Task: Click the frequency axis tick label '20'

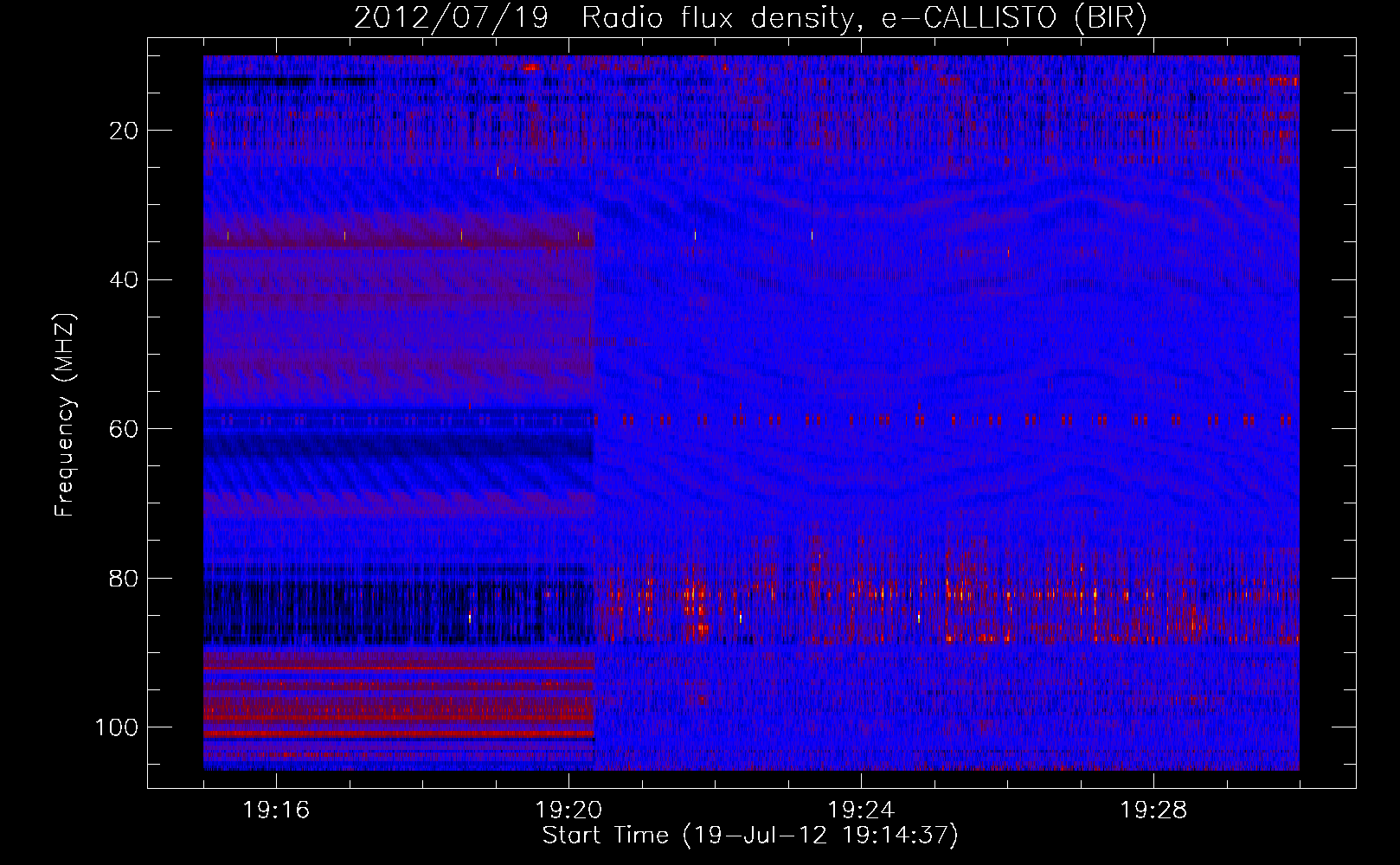Action: click(124, 131)
